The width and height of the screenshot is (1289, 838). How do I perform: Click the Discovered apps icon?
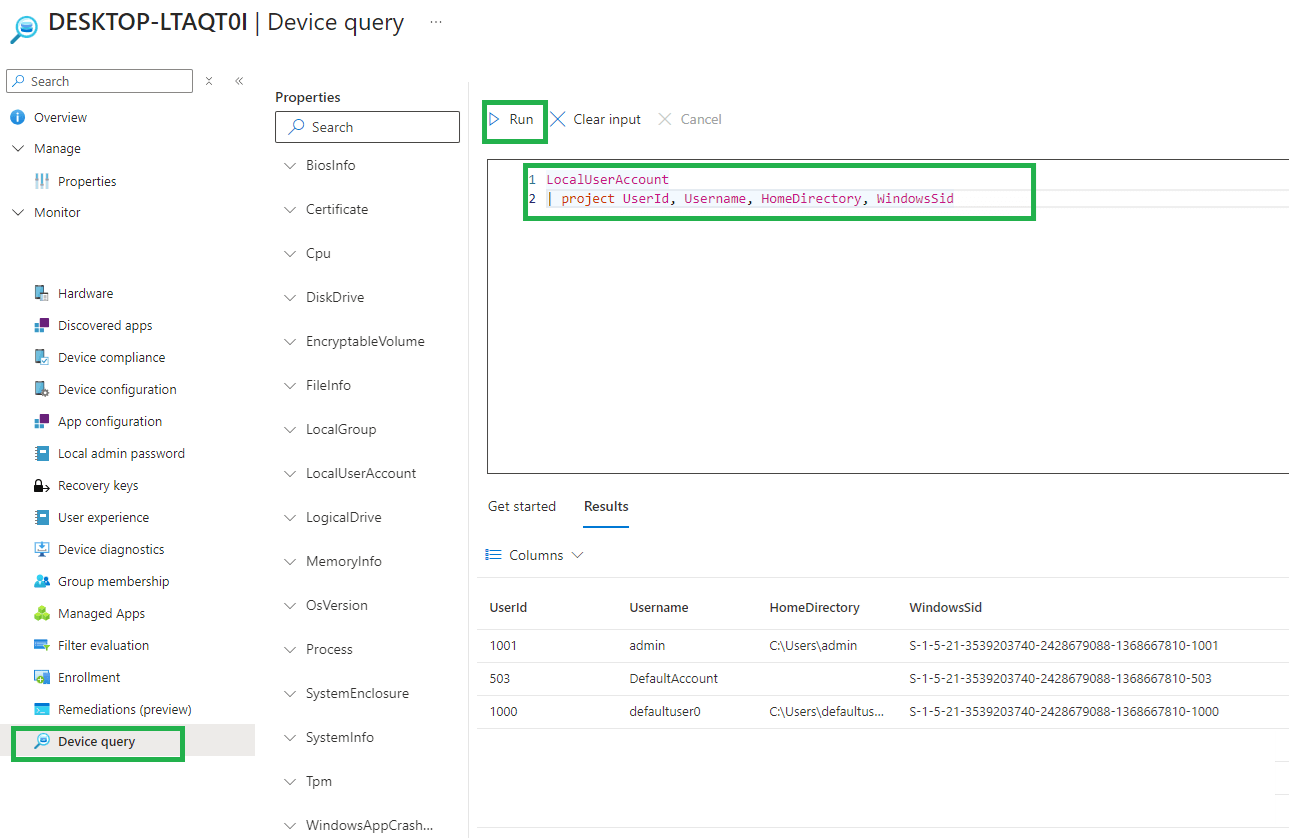pos(41,325)
